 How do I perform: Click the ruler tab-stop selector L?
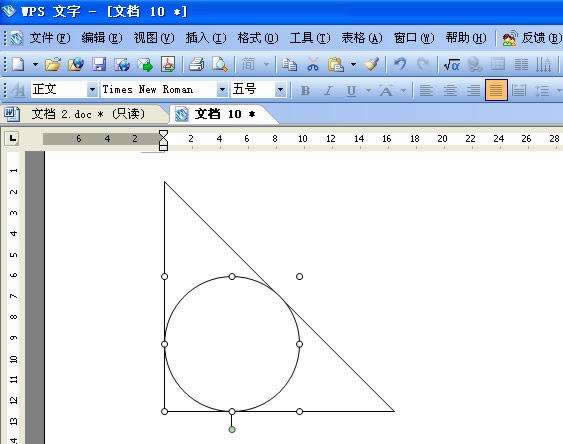(x=13, y=138)
